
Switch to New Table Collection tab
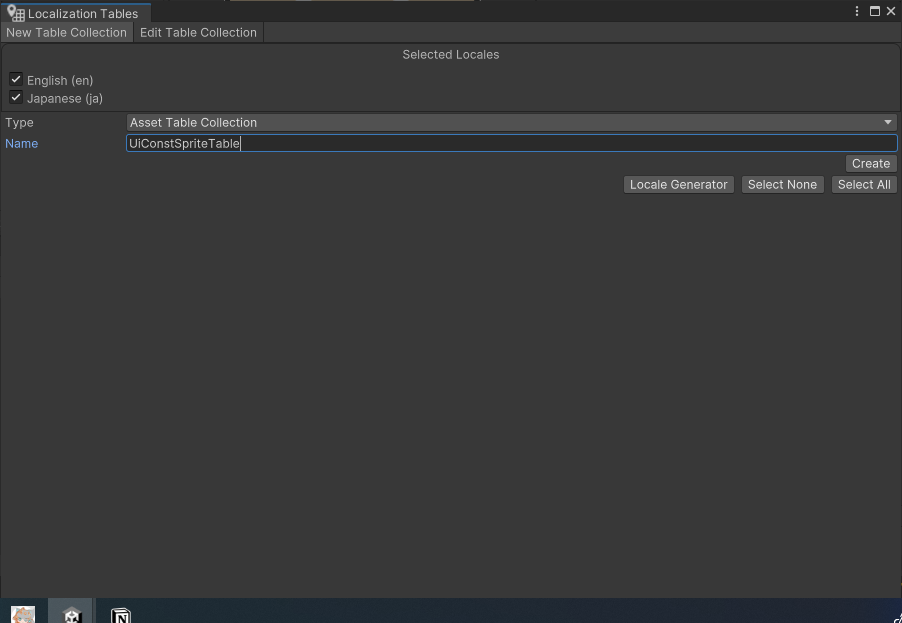66,32
